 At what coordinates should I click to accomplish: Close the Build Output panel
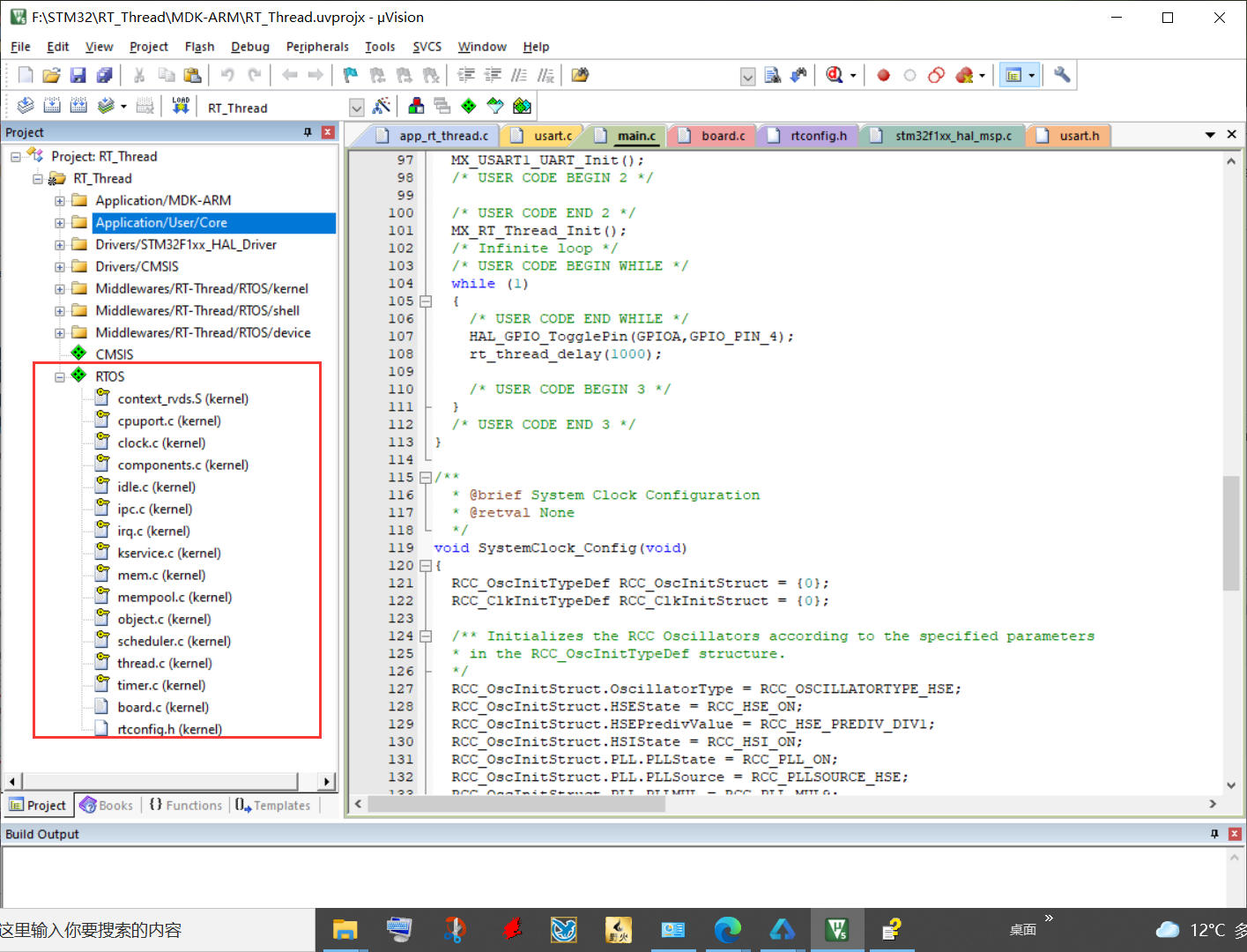[x=1235, y=834]
